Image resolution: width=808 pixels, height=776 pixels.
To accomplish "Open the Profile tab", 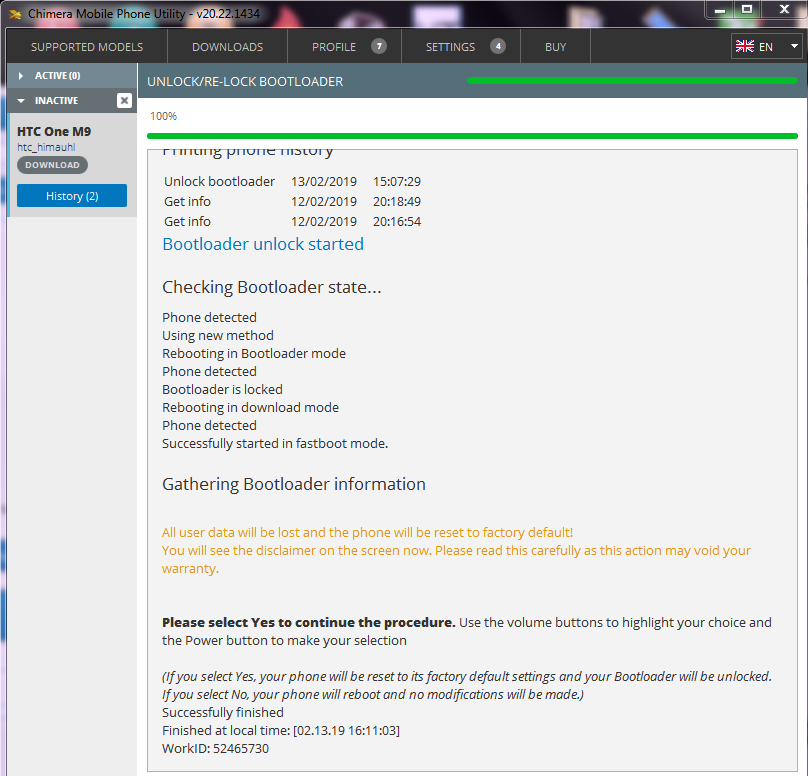I will click(x=344, y=47).
